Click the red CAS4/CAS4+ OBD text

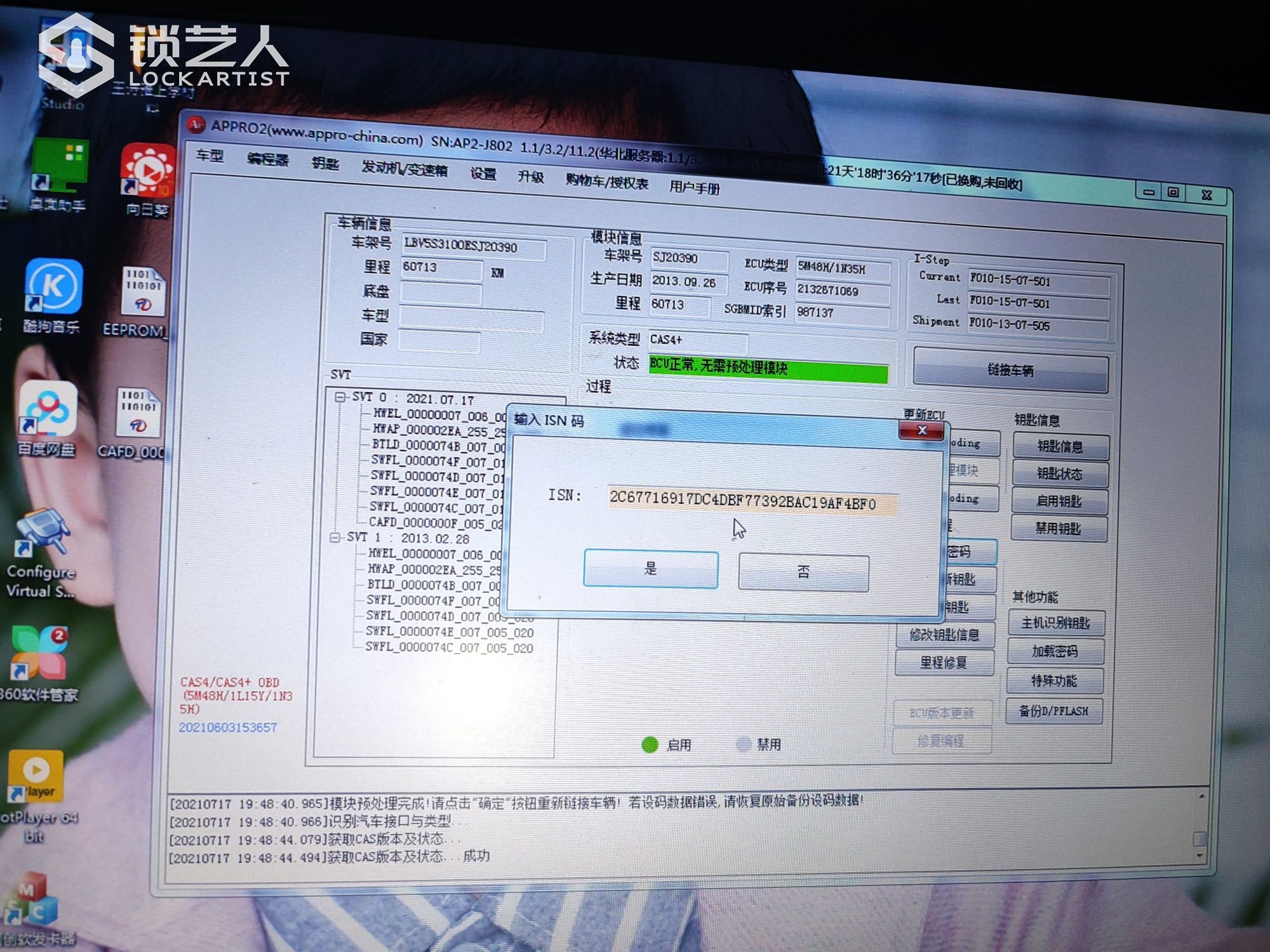236,695
